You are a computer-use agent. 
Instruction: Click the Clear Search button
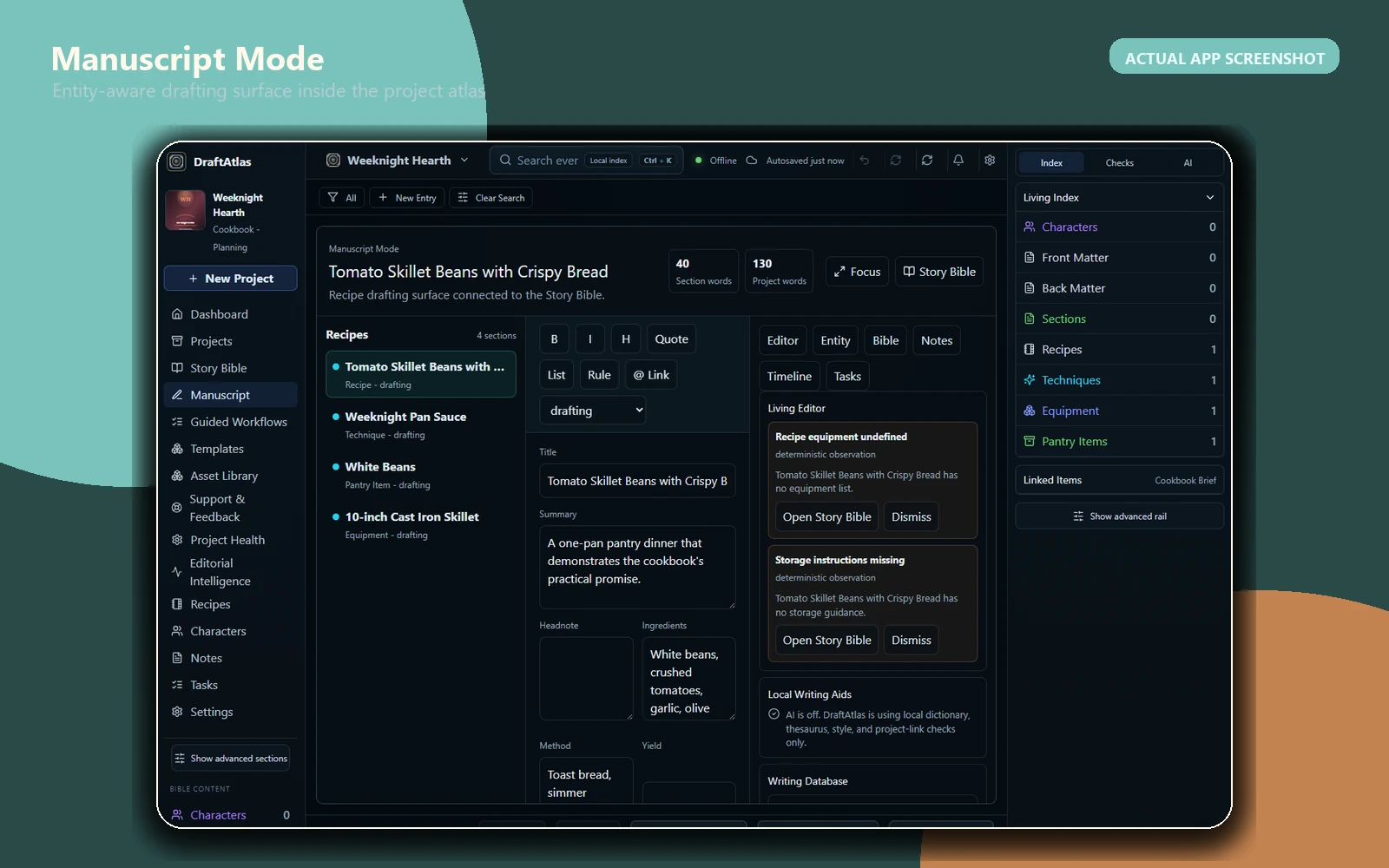coord(491,198)
